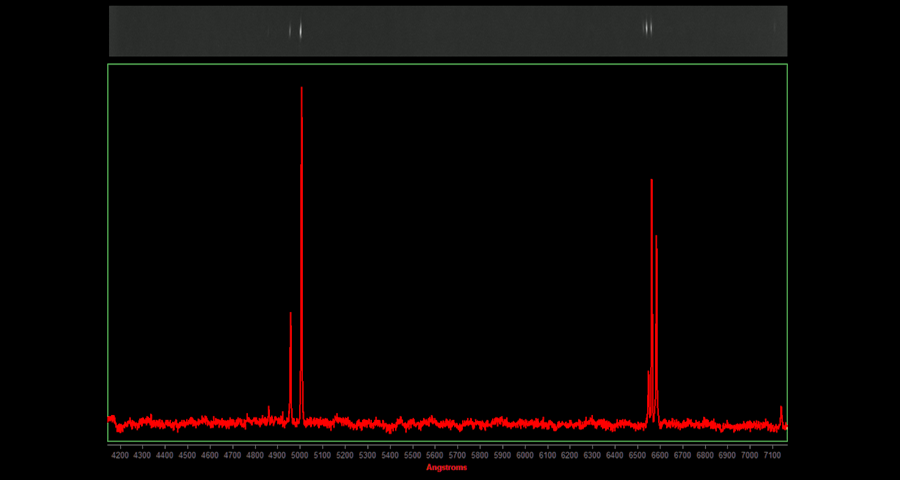
Task: Click the Angstroms axis title
Action: (446, 467)
